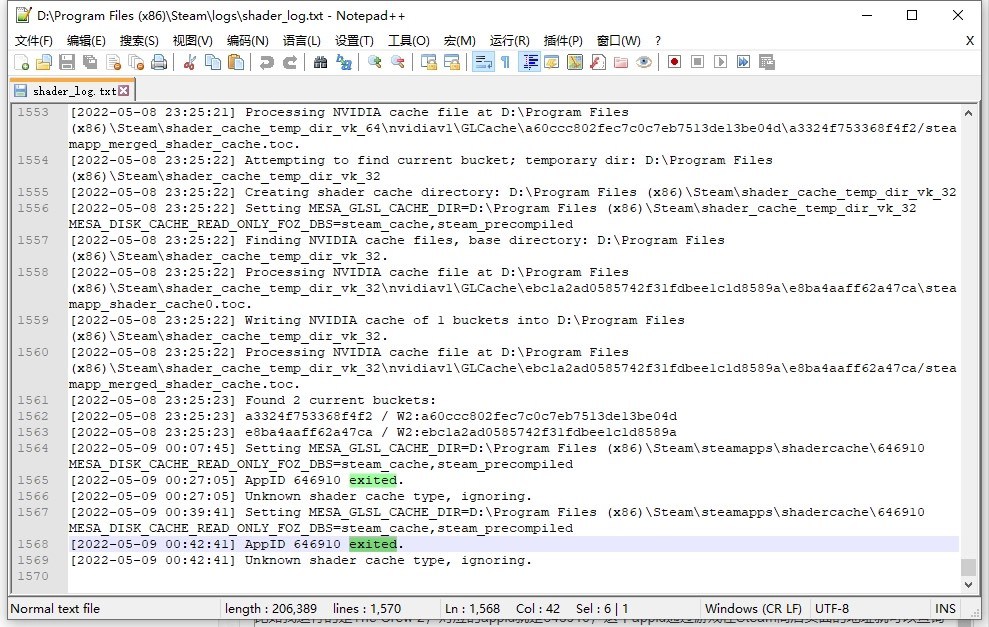This screenshot has width=989, height=627.
Task: Click 'UTF-8' encoding in status bar
Action: pyautogui.click(x=831, y=609)
